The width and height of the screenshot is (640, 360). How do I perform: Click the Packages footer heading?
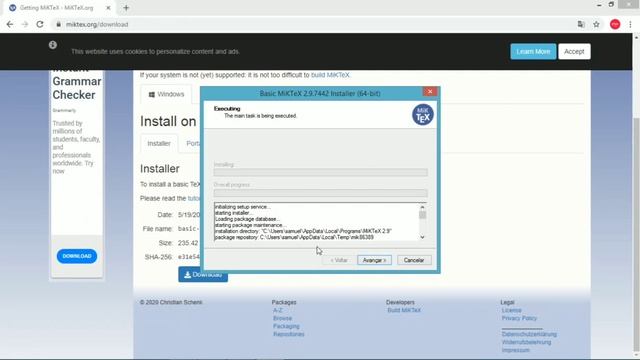point(284,302)
